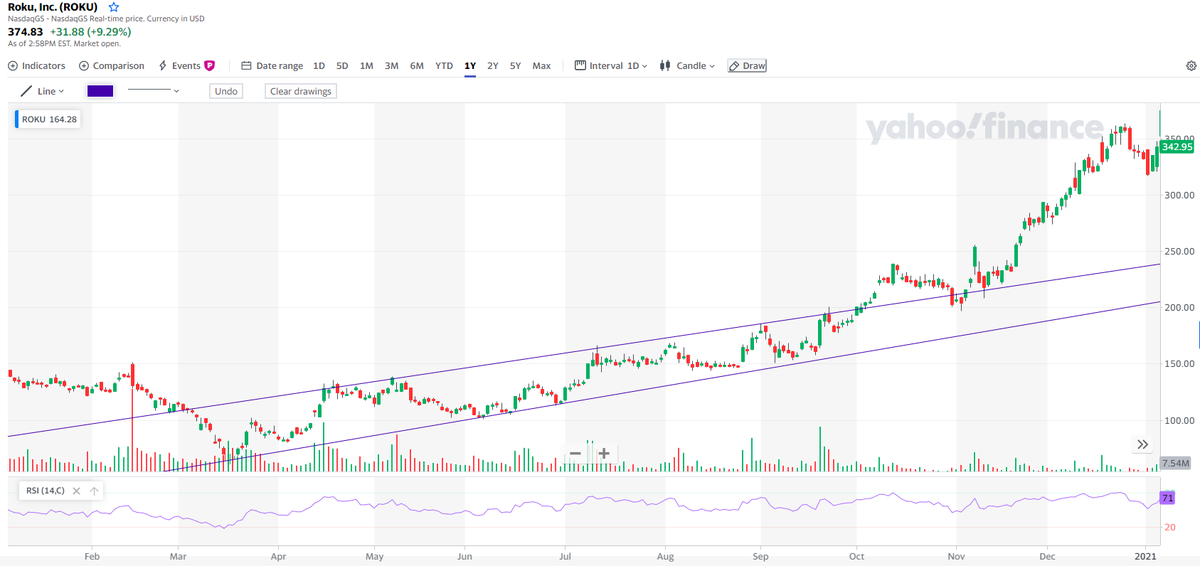Click the 300.00 price axis label

pos(1181,194)
